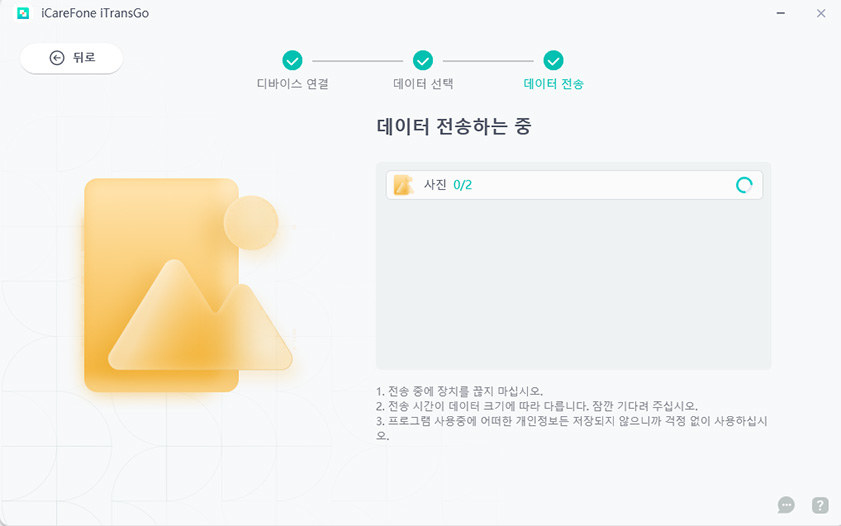The height and width of the screenshot is (526, 841).
Task: Click the 0/2 photo count text
Action: pyautogui.click(x=462, y=185)
